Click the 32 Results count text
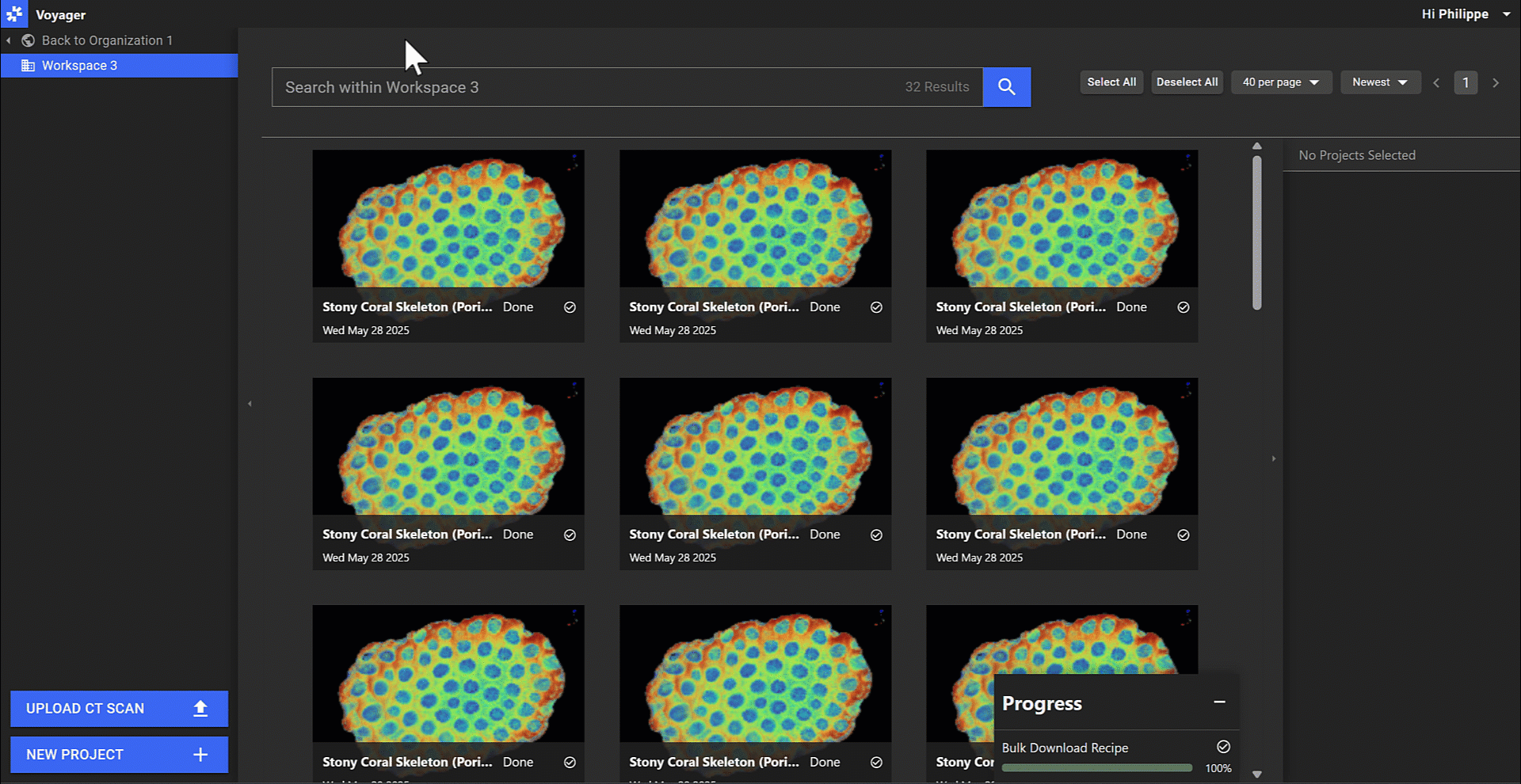The height and width of the screenshot is (784, 1521). coord(937,87)
